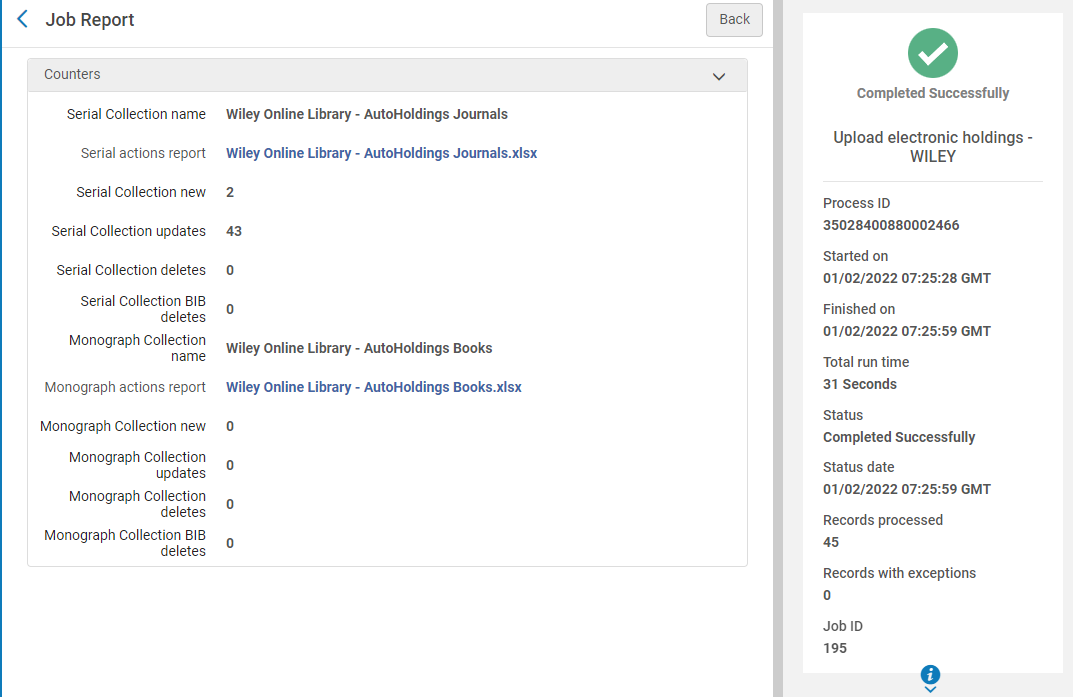Expand the chevron under the info icon
The image size is (1073, 697).
(930, 689)
